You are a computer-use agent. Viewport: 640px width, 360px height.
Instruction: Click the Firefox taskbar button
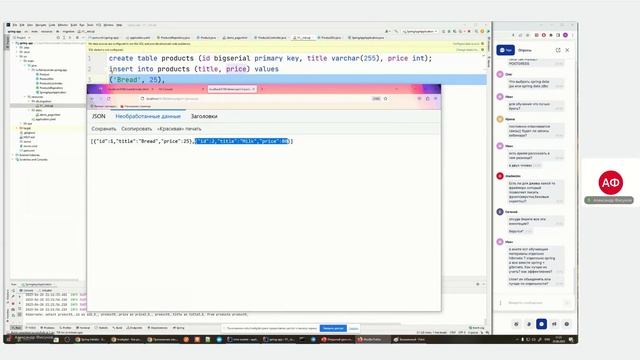372,339
